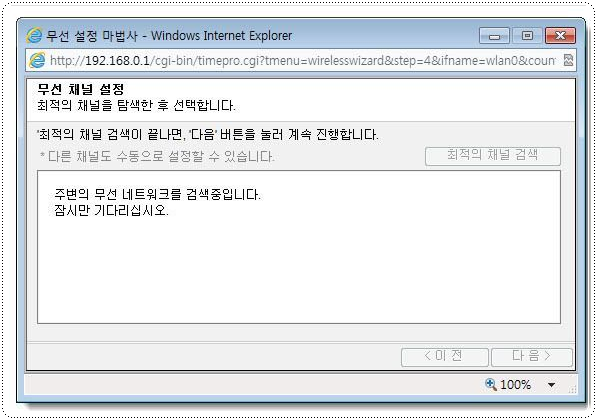Go back with the < 이전 button
Screen dimensions: 597x420
[x=444, y=357]
